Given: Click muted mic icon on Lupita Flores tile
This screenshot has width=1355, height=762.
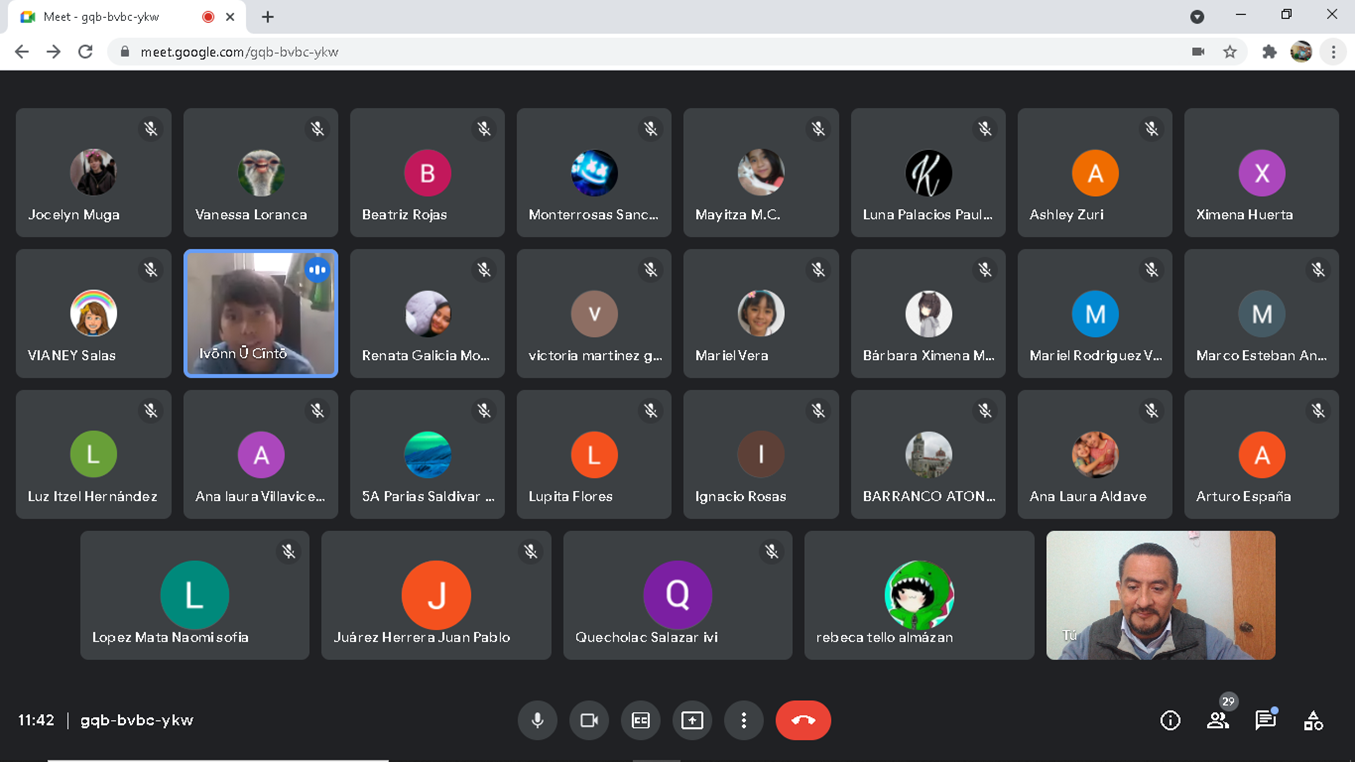Looking at the screenshot, I should click(651, 411).
